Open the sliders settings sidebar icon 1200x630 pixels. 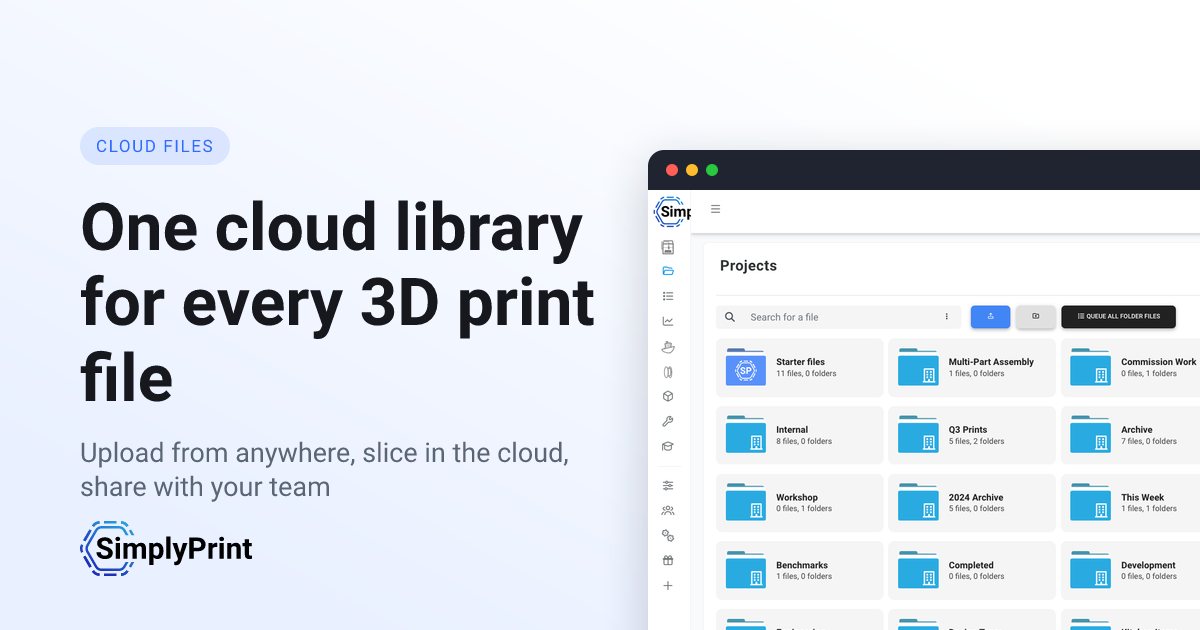[x=668, y=485]
